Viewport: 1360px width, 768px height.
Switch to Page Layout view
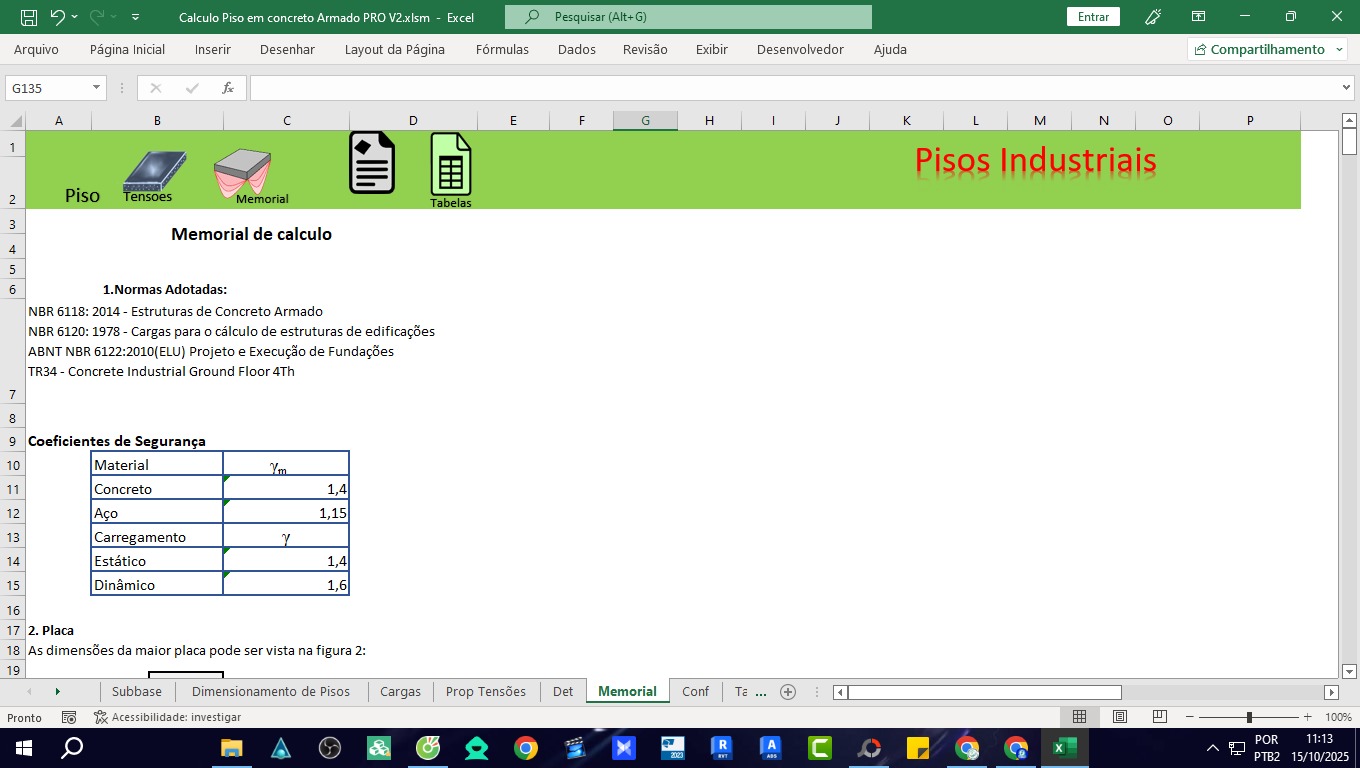(x=1120, y=717)
